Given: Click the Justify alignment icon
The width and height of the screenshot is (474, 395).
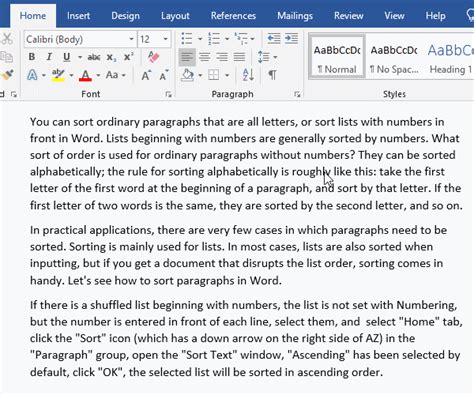Looking at the screenshot, I should (x=239, y=57).
